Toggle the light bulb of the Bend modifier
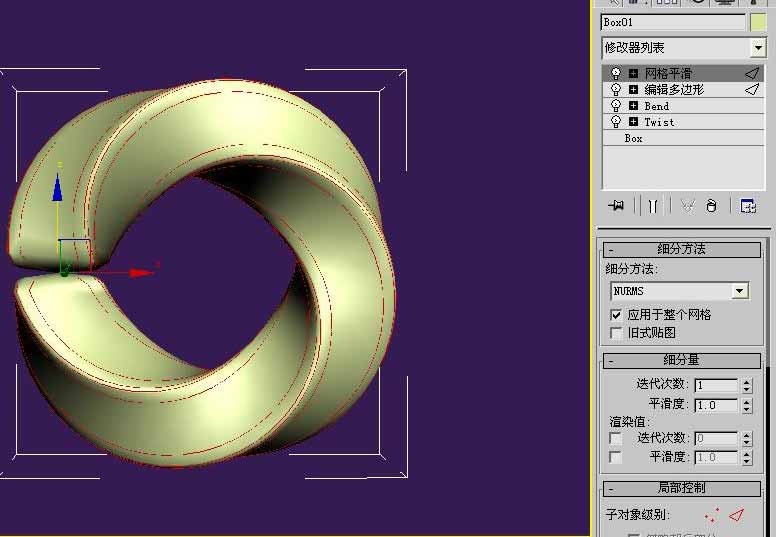The width and height of the screenshot is (776, 537). point(616,106)
